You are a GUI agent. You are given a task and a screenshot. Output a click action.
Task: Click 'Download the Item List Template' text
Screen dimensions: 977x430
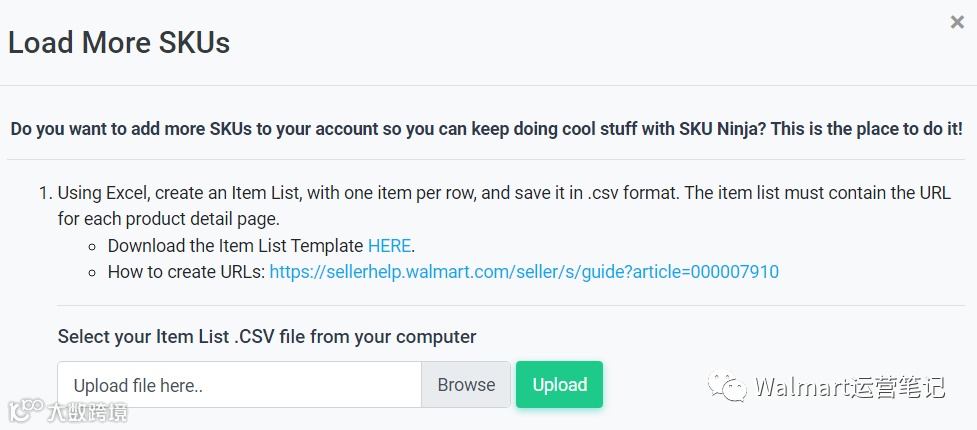pos(236,245)
